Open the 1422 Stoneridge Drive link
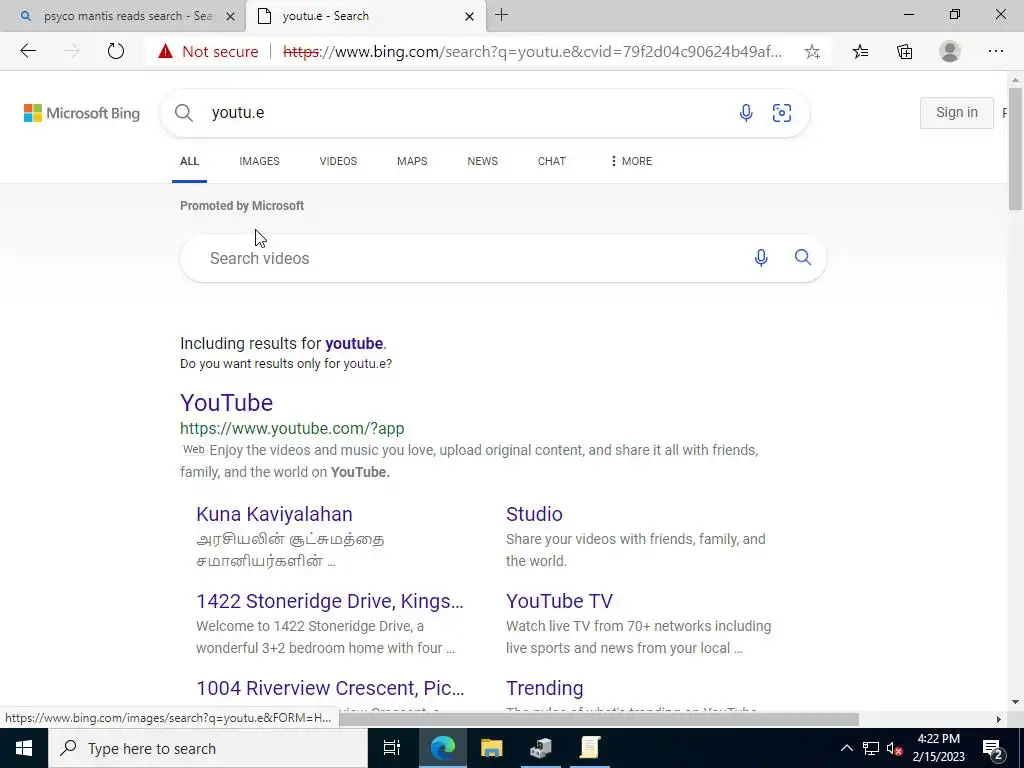 point(330,601)
